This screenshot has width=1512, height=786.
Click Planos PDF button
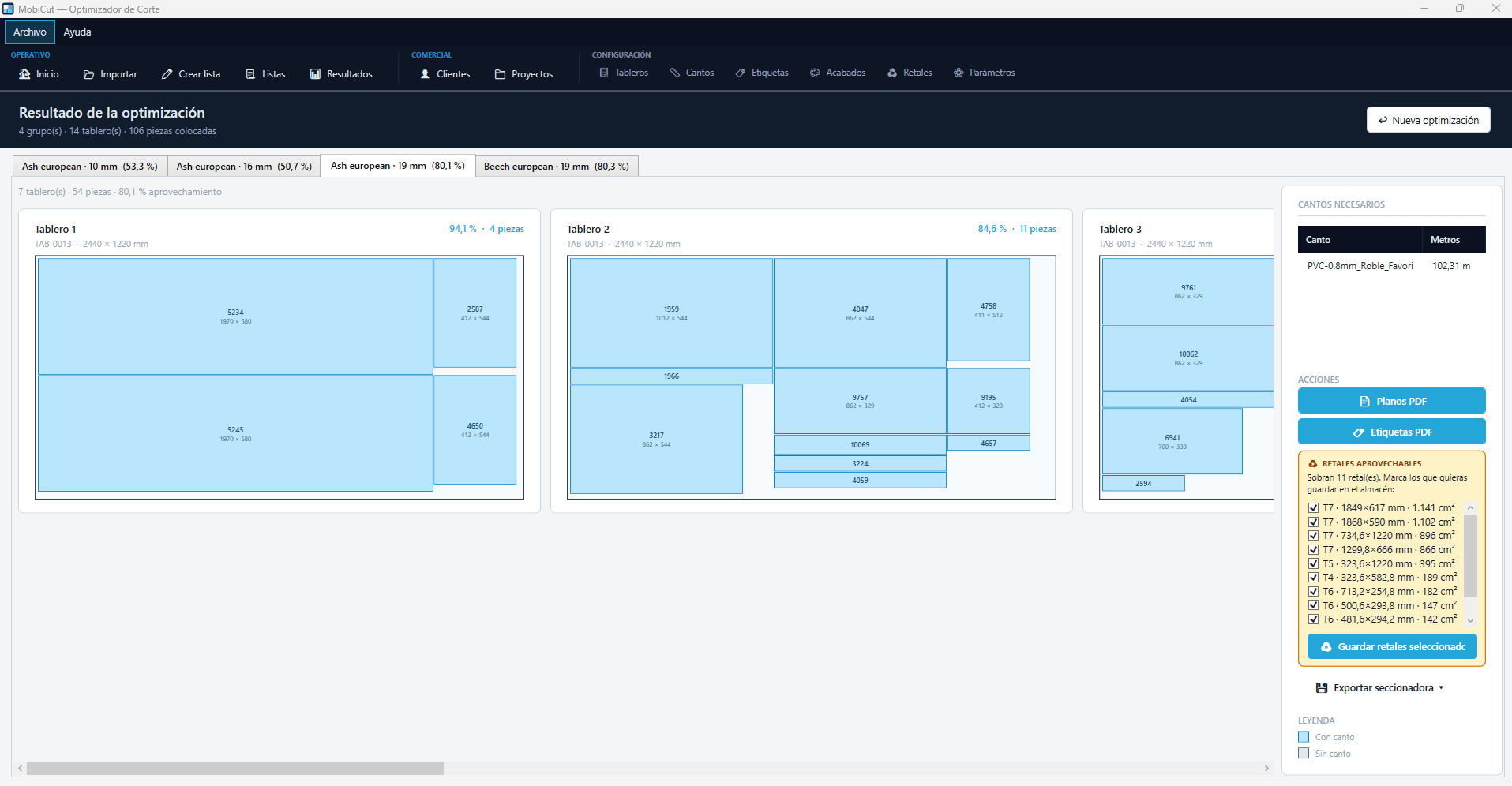1391,401
